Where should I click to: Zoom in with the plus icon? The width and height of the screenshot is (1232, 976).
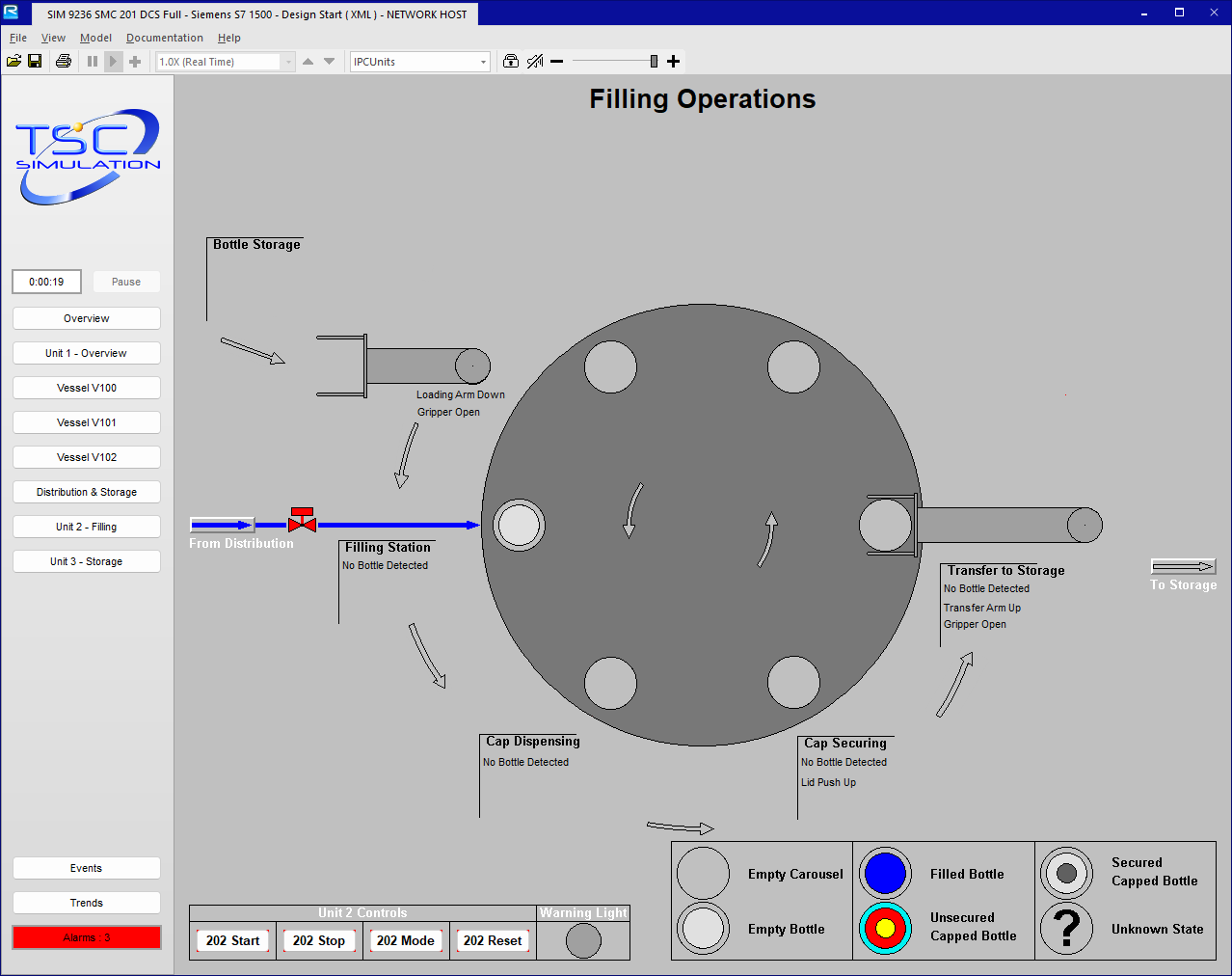pos(674,62)
